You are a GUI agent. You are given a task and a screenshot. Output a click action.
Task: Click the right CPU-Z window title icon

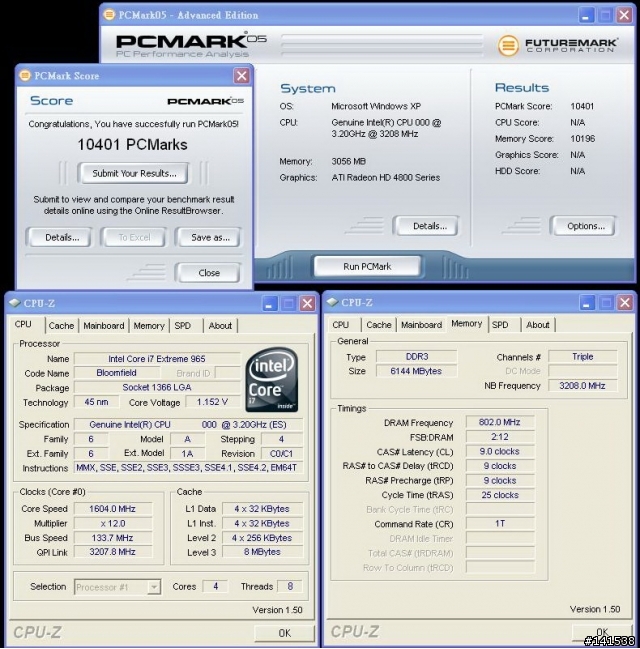pos(332,302)
